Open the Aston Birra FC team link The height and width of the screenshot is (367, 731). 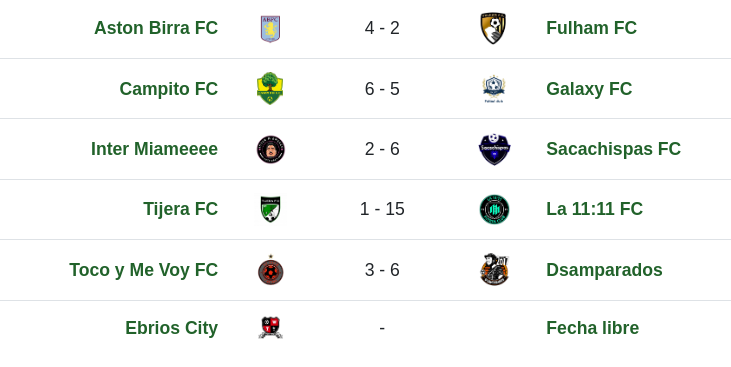pos(156,28)
